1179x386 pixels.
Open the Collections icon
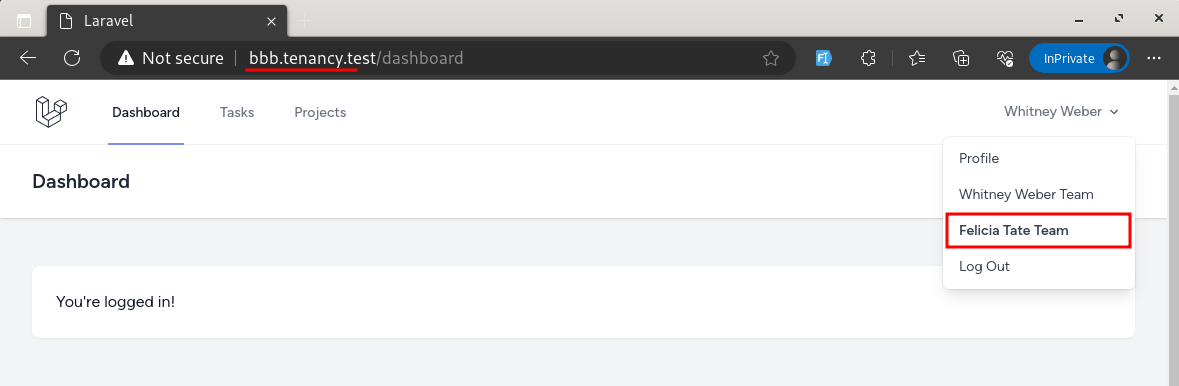coord(961,58)
